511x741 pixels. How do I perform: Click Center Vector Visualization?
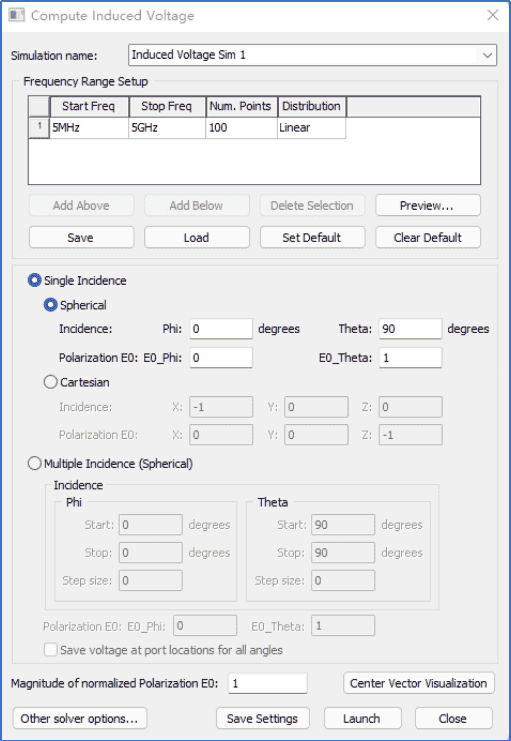click(418, 683)
